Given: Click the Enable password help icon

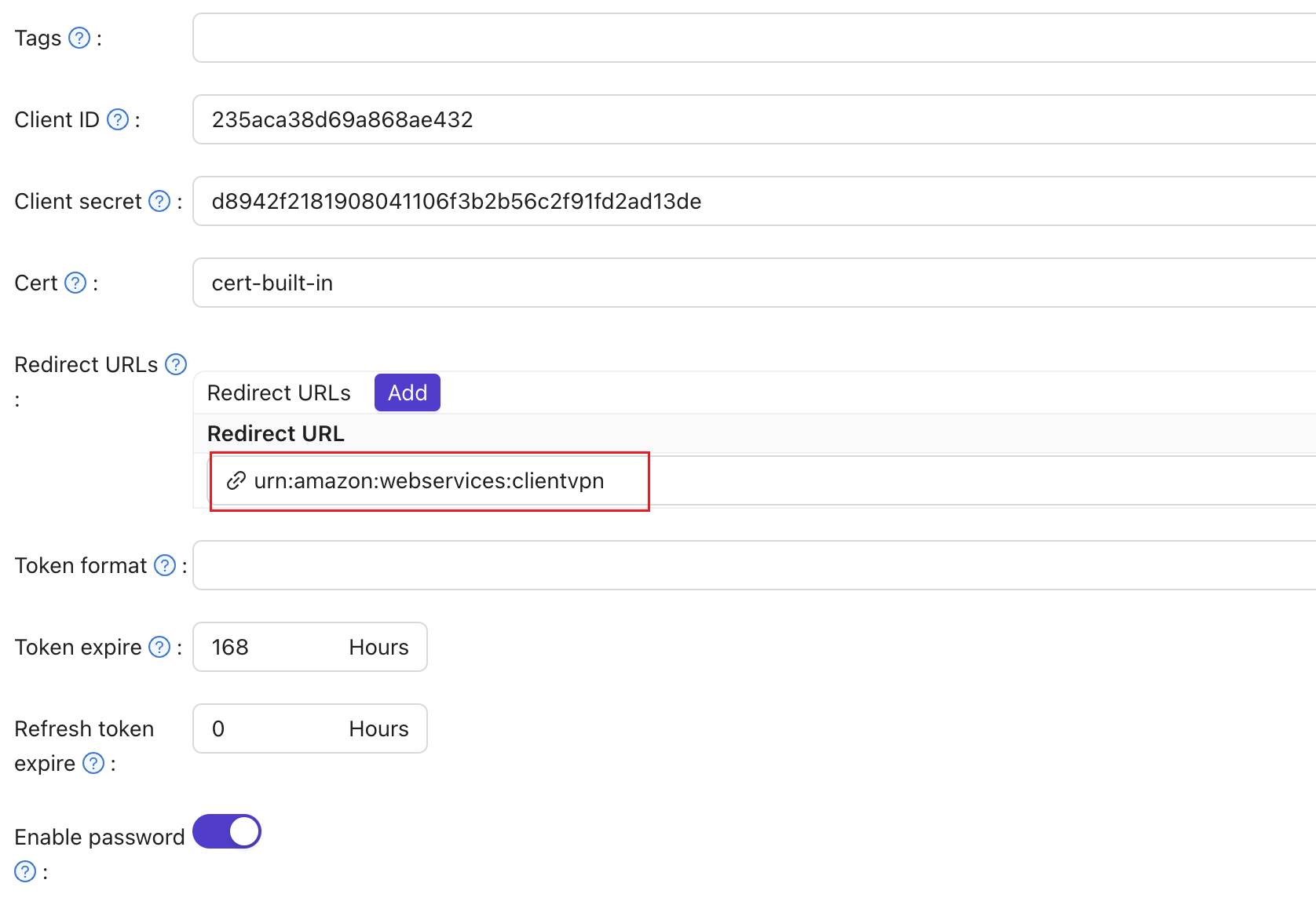Looking at the screenshot, I should coord(25,871).
